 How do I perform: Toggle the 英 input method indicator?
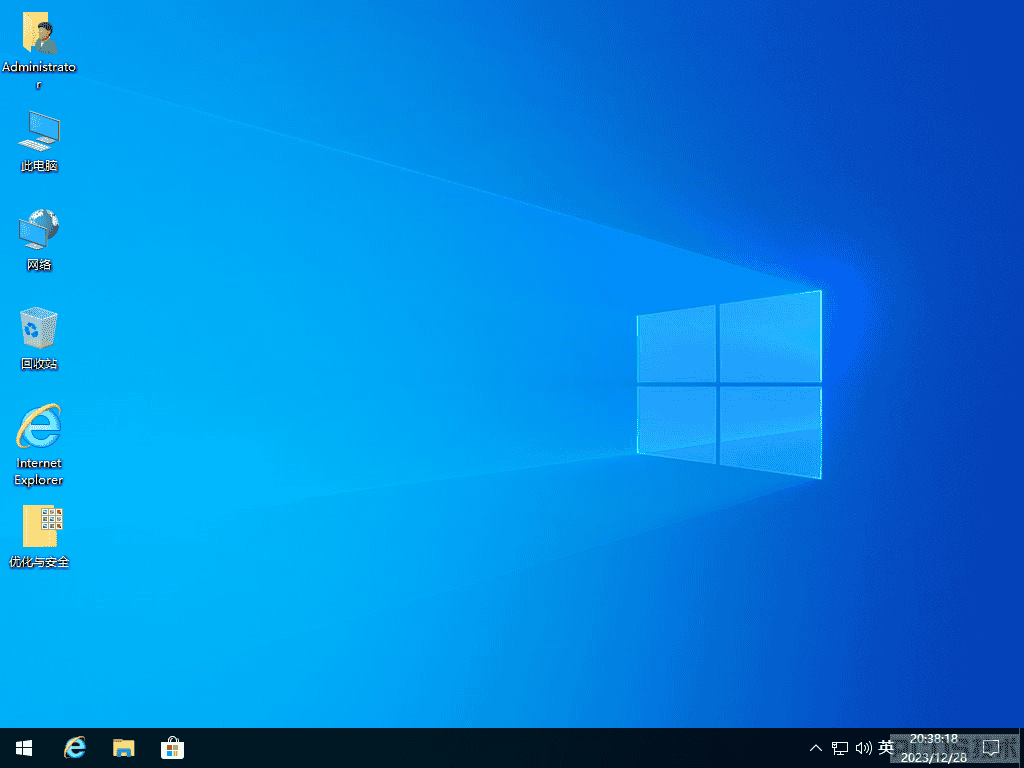coord(886,747)
